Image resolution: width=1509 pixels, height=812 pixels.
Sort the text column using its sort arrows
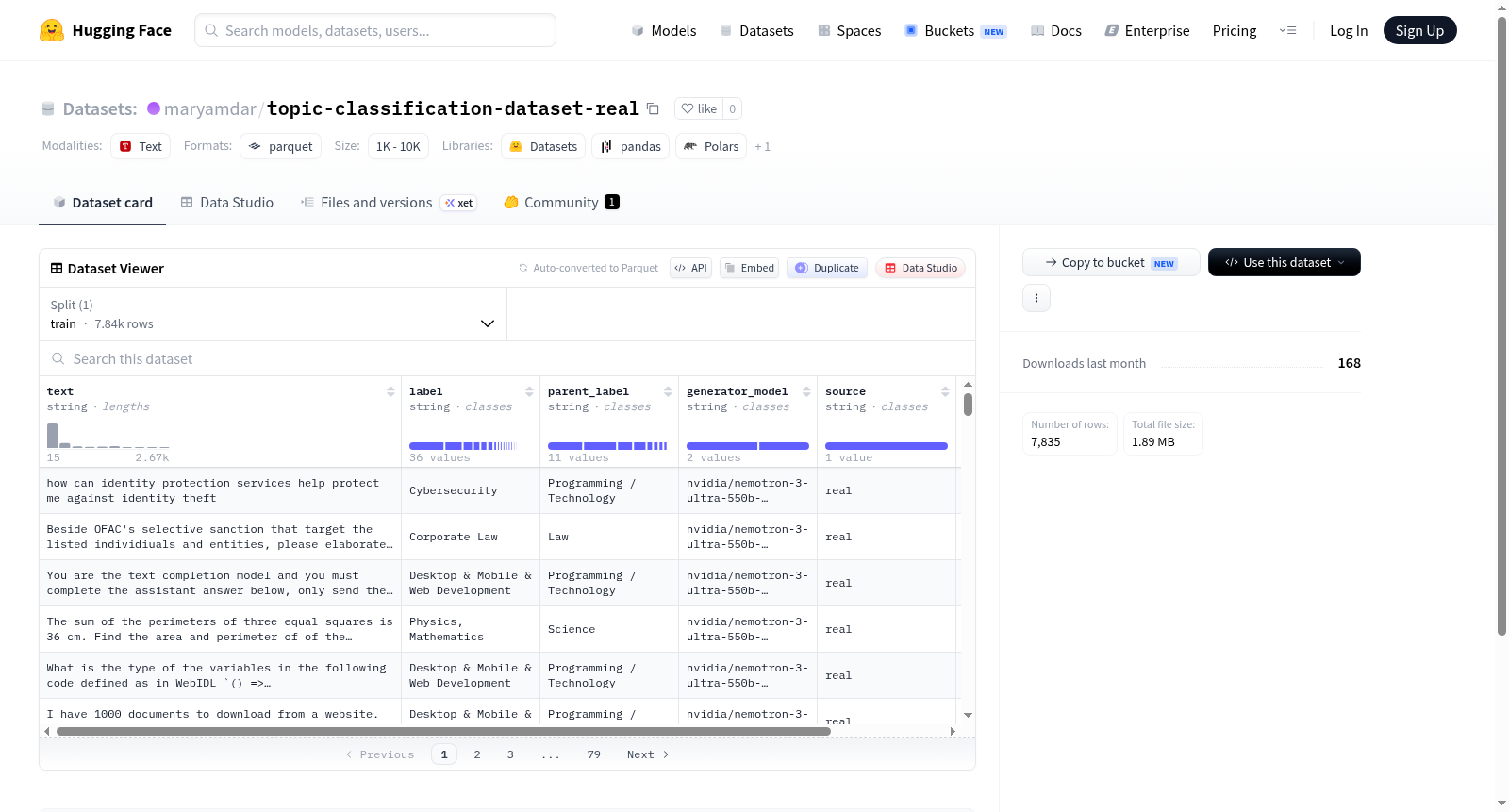[x=390, y=391]
